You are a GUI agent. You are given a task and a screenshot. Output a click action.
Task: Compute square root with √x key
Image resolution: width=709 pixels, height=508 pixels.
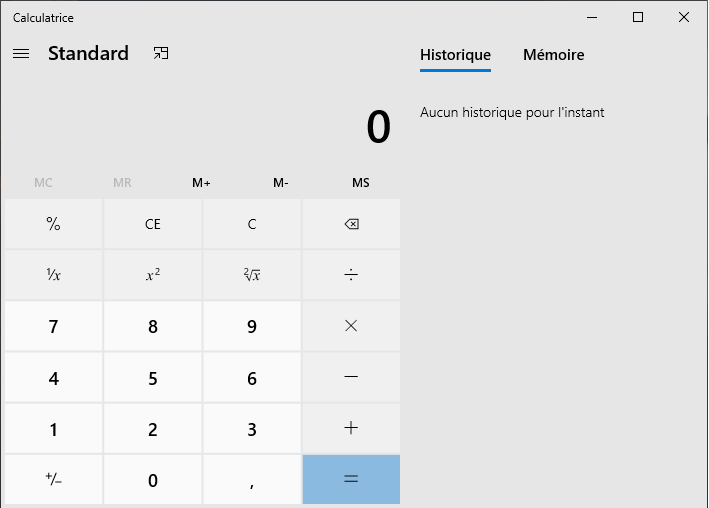252,275
